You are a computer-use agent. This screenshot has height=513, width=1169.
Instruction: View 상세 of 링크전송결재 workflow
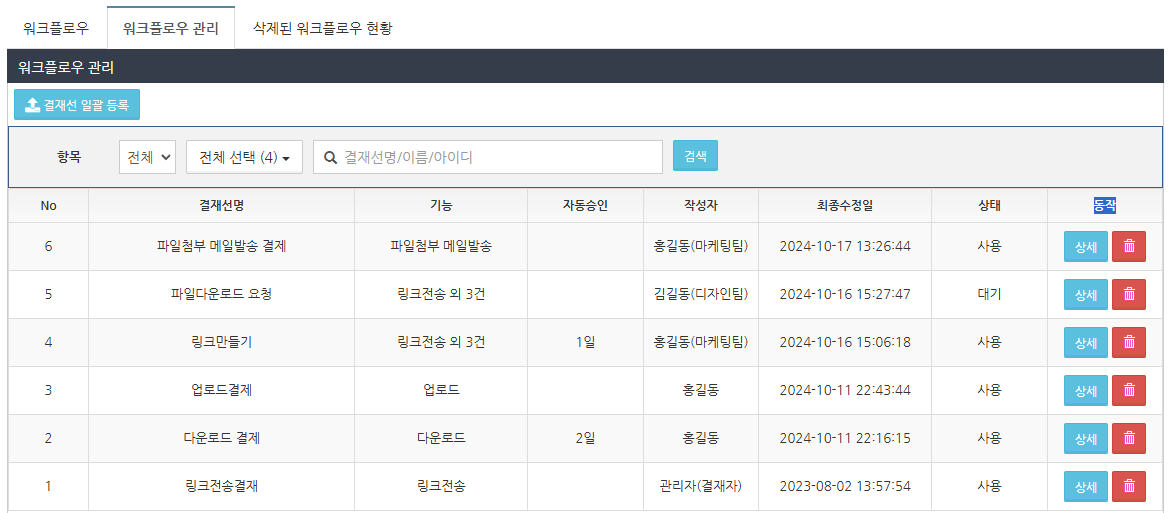click(1085, 486)
